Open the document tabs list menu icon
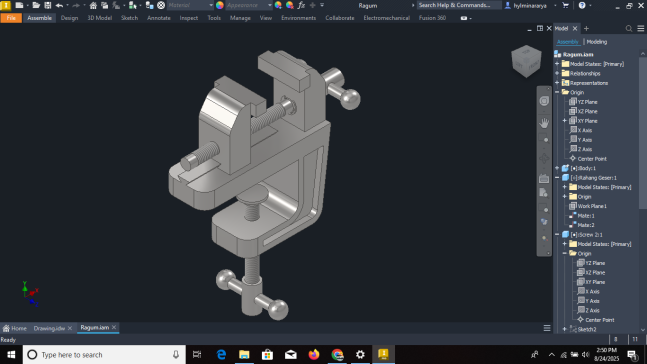 click(x=547, y=328)
